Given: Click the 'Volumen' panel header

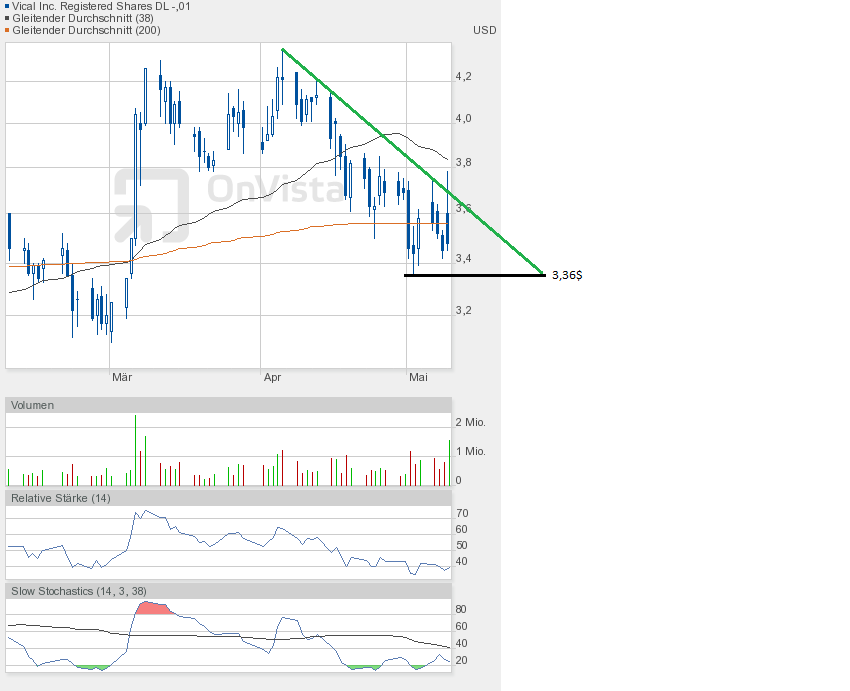Looking at the screenshot, I should click(x=33, y=405).
